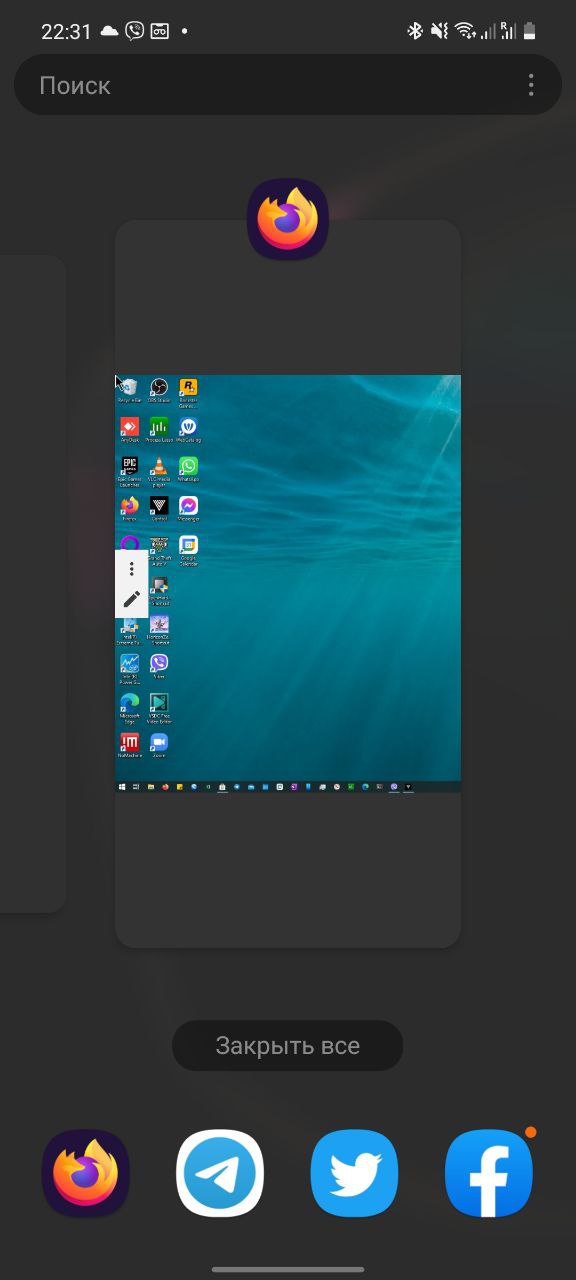Open the floating panel's three-dot menu
576x1280 pixels.
[x=131, y=568]
